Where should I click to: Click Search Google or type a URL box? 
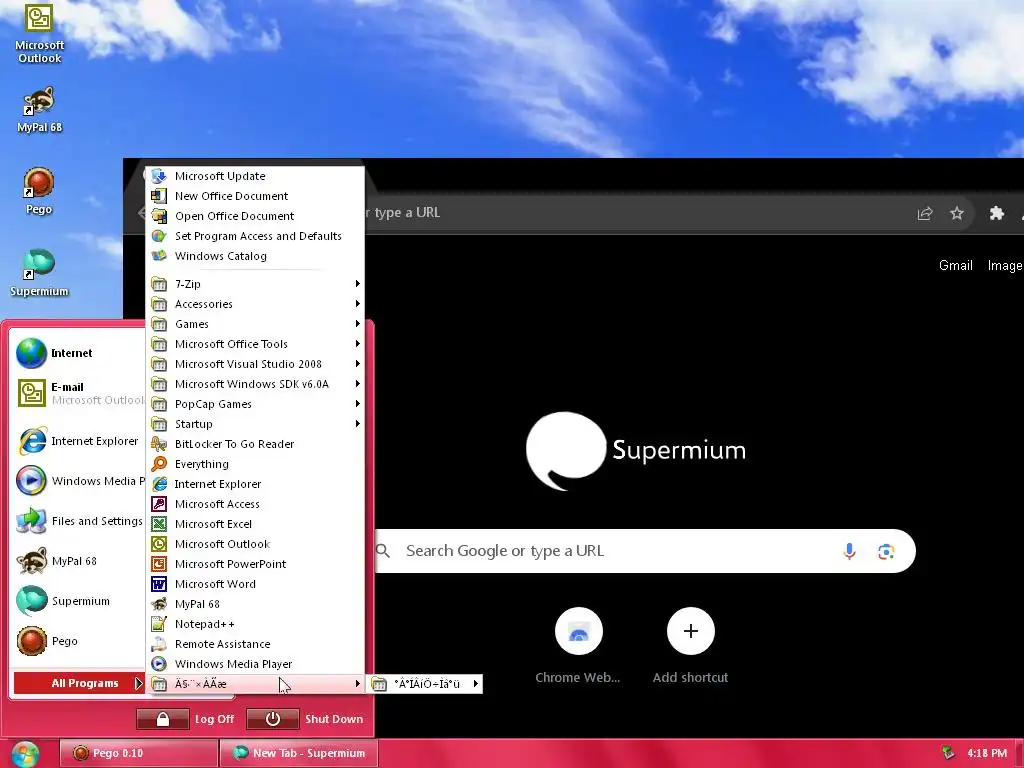click(643, 551)
